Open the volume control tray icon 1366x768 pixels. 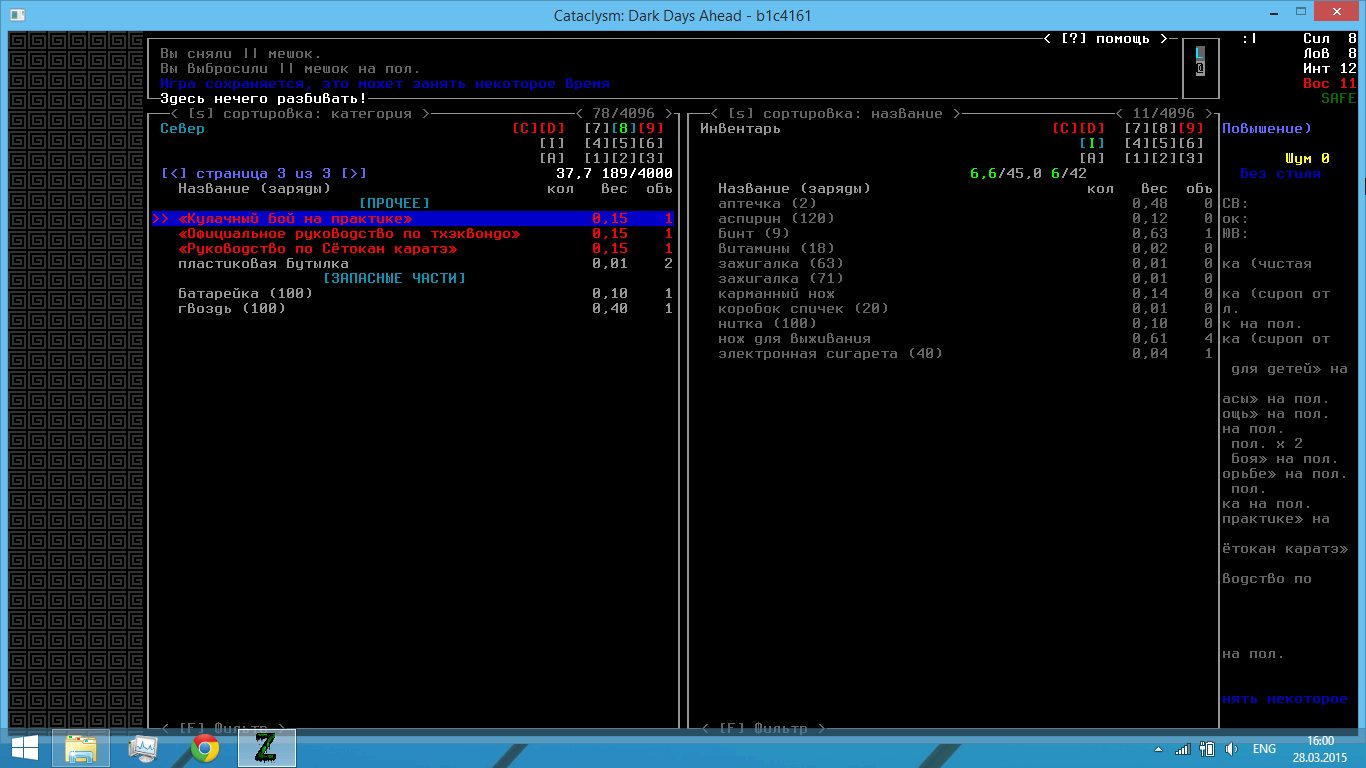[x=1231, y=749]
